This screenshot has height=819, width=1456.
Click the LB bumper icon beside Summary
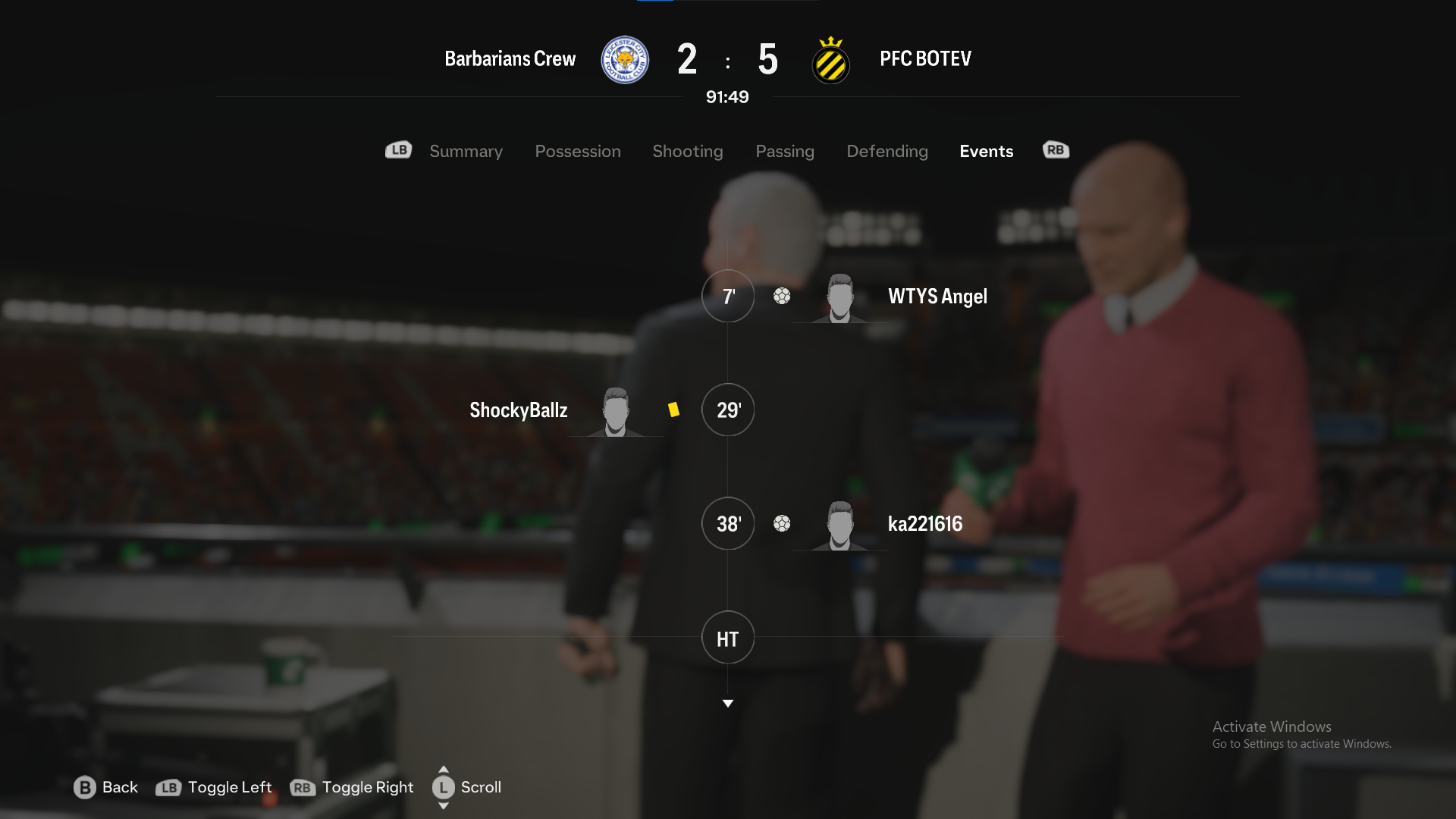pyautogui.click(x=398, y=150)
